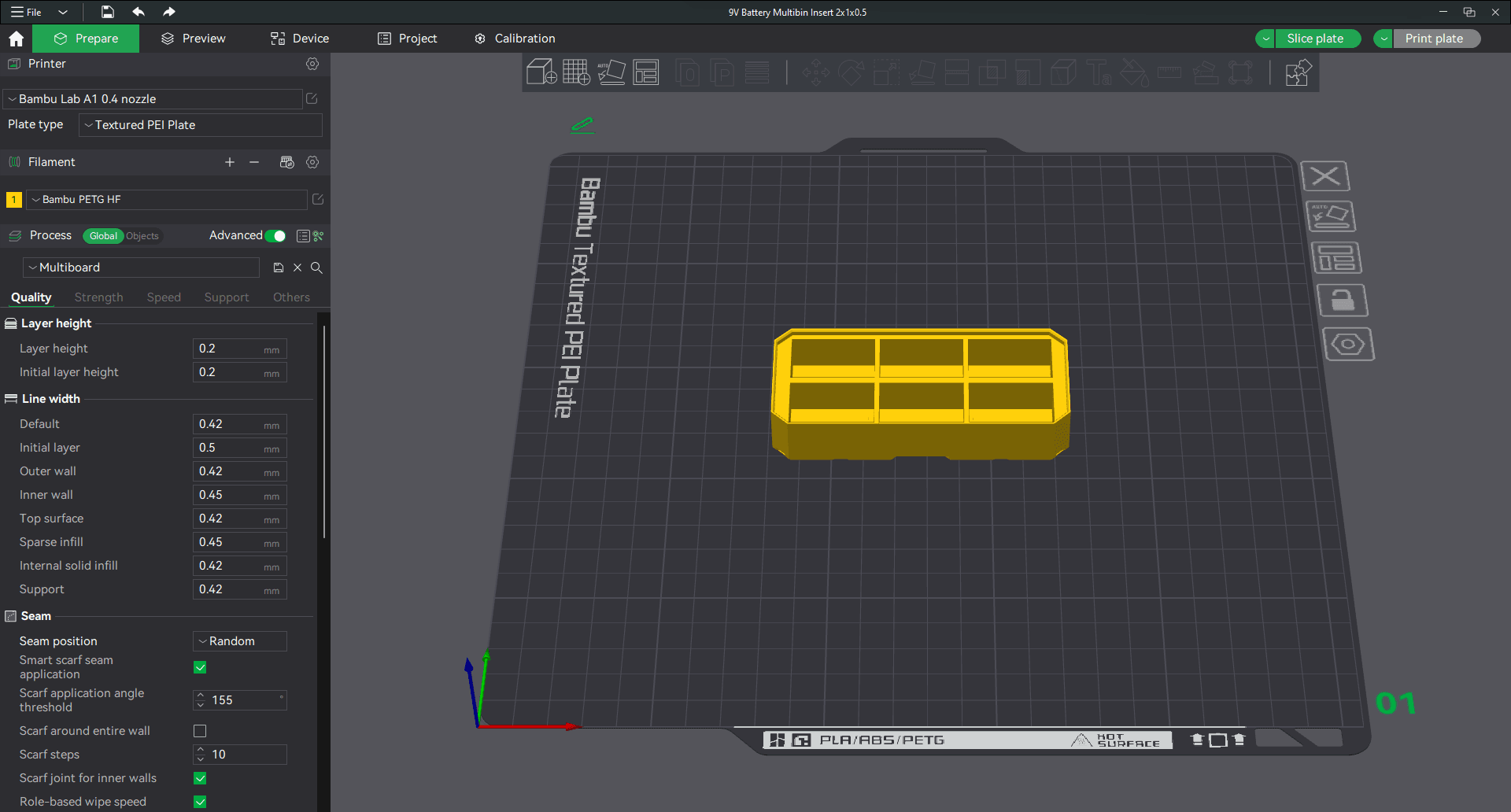This screenshot has height=812, width=1511.
Task: Open plate settings gear icon
Action: (1349, 345)
